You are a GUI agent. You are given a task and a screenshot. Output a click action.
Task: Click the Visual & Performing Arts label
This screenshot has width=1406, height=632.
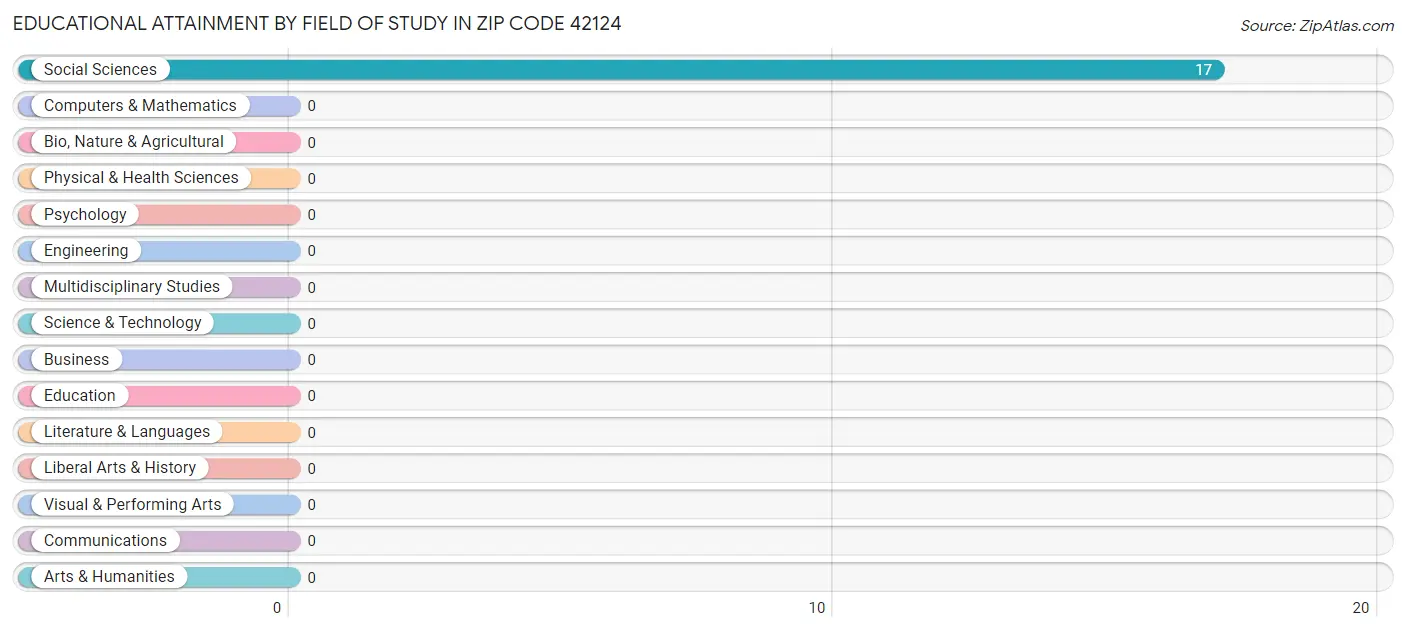pos(133,505)
